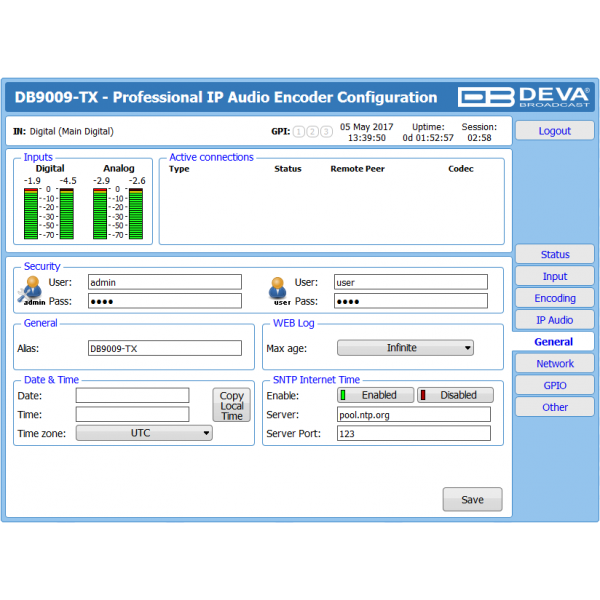Enable SNTP Internet Time
This screenshot has height=600, width=600.
[x=375, y=395]
